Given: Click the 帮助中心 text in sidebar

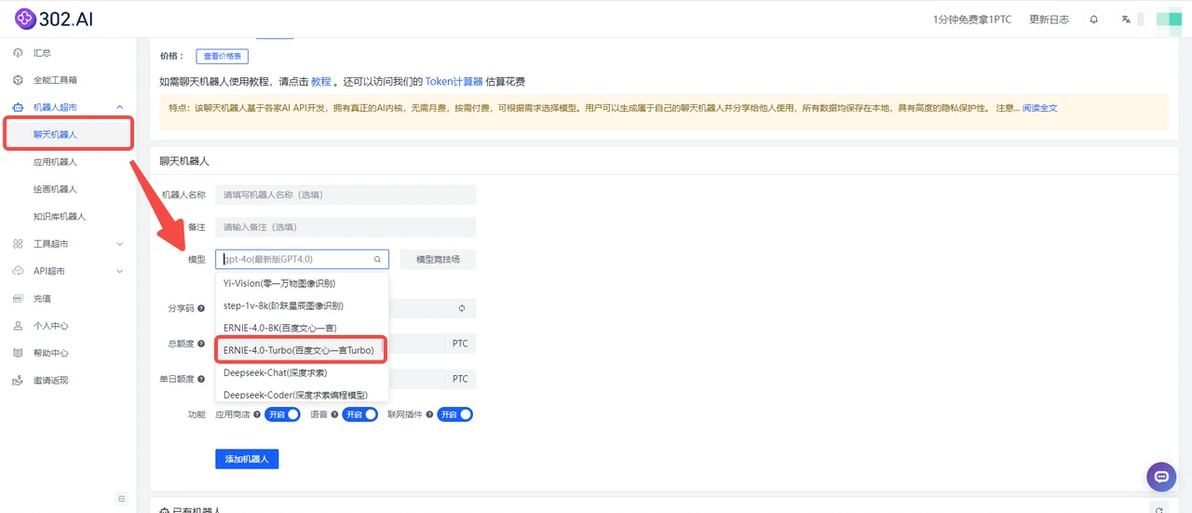Looking at the screenshot, I should tap(51, 353).
